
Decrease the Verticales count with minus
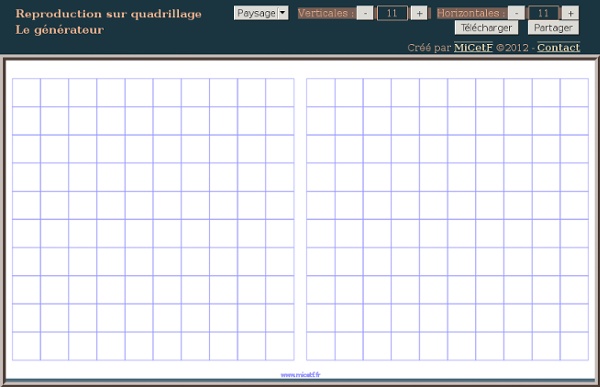coord(365,13)
